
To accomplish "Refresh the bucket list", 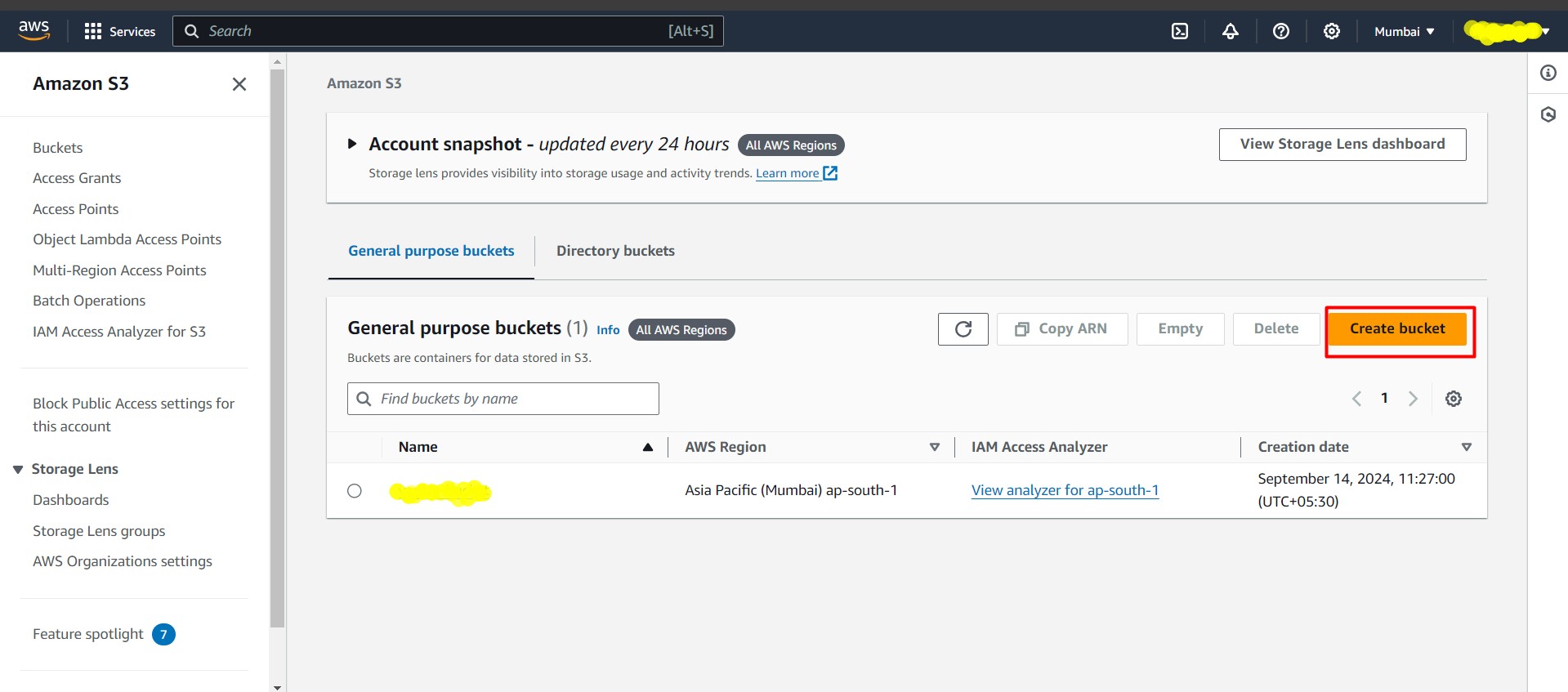I will pos(963,329).
